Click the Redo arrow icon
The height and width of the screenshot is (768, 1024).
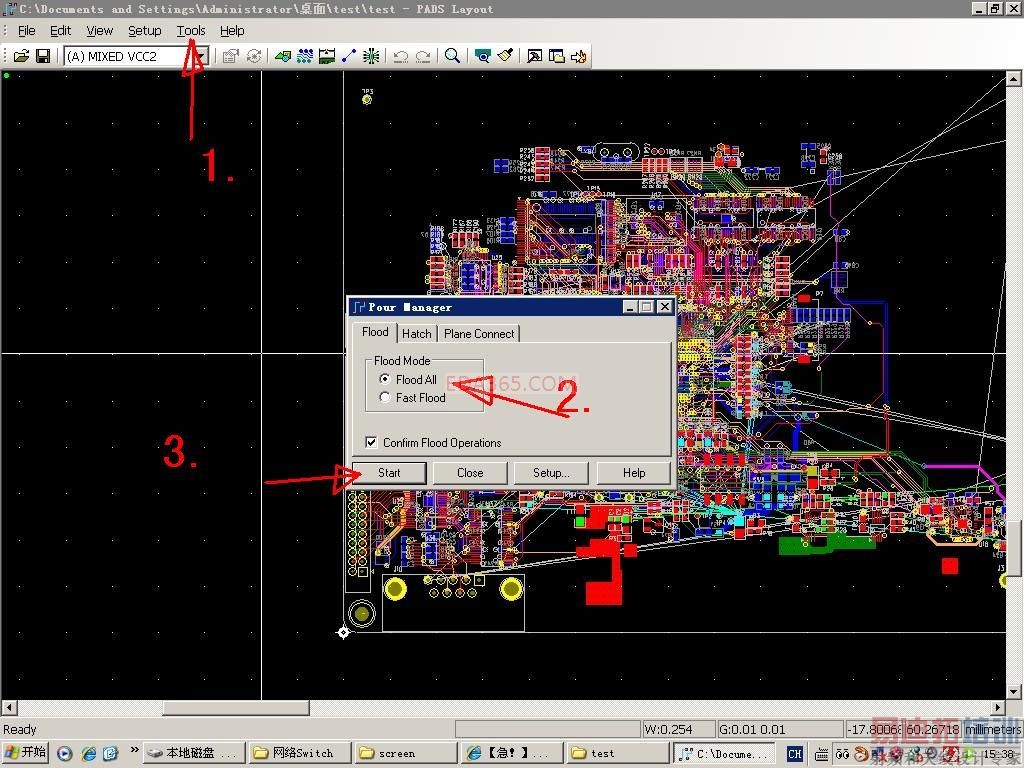[x=423, y=56]
